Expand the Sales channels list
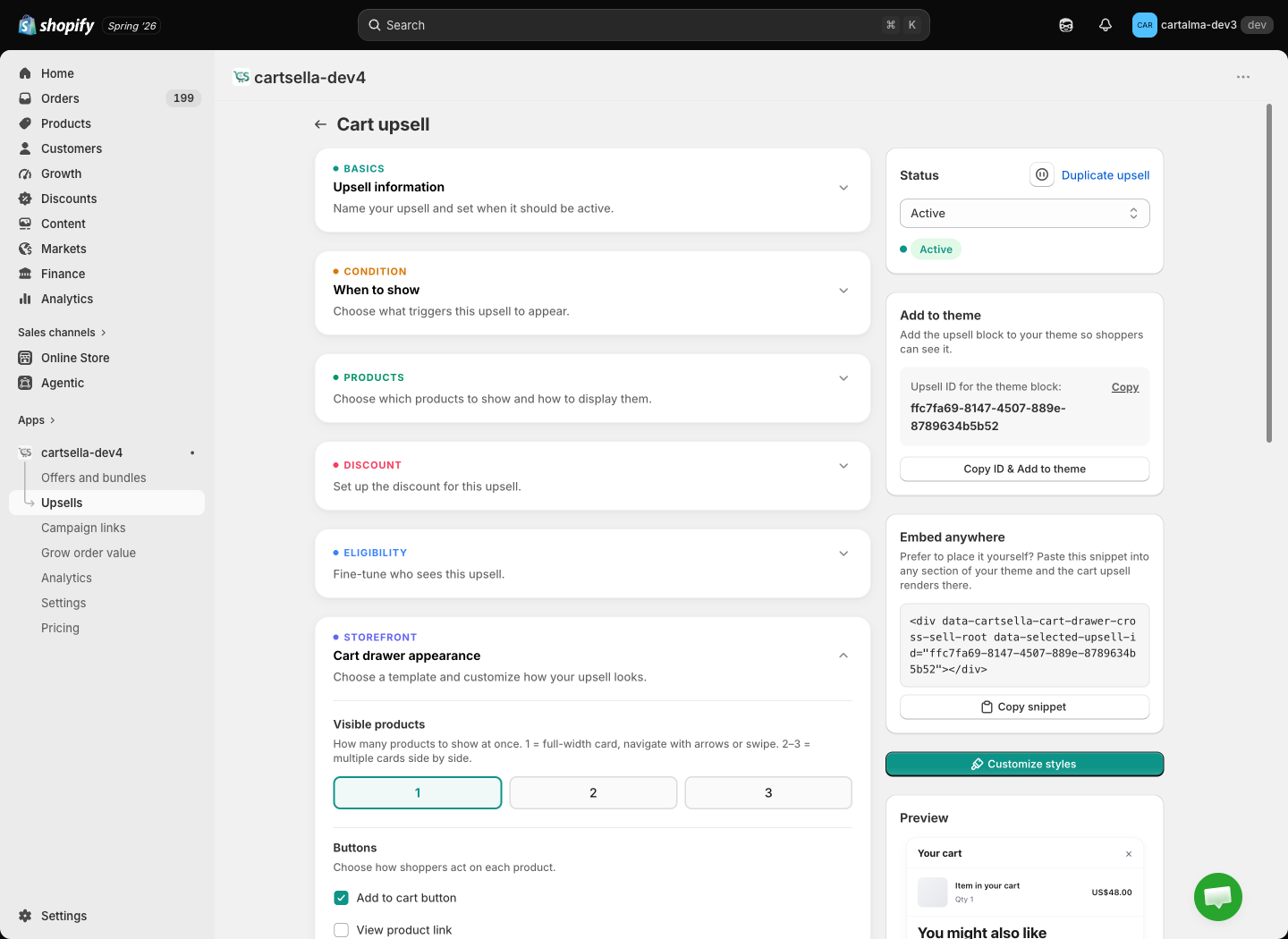The width and height of the screenshot is (1288, 939). tap(62, 333)
